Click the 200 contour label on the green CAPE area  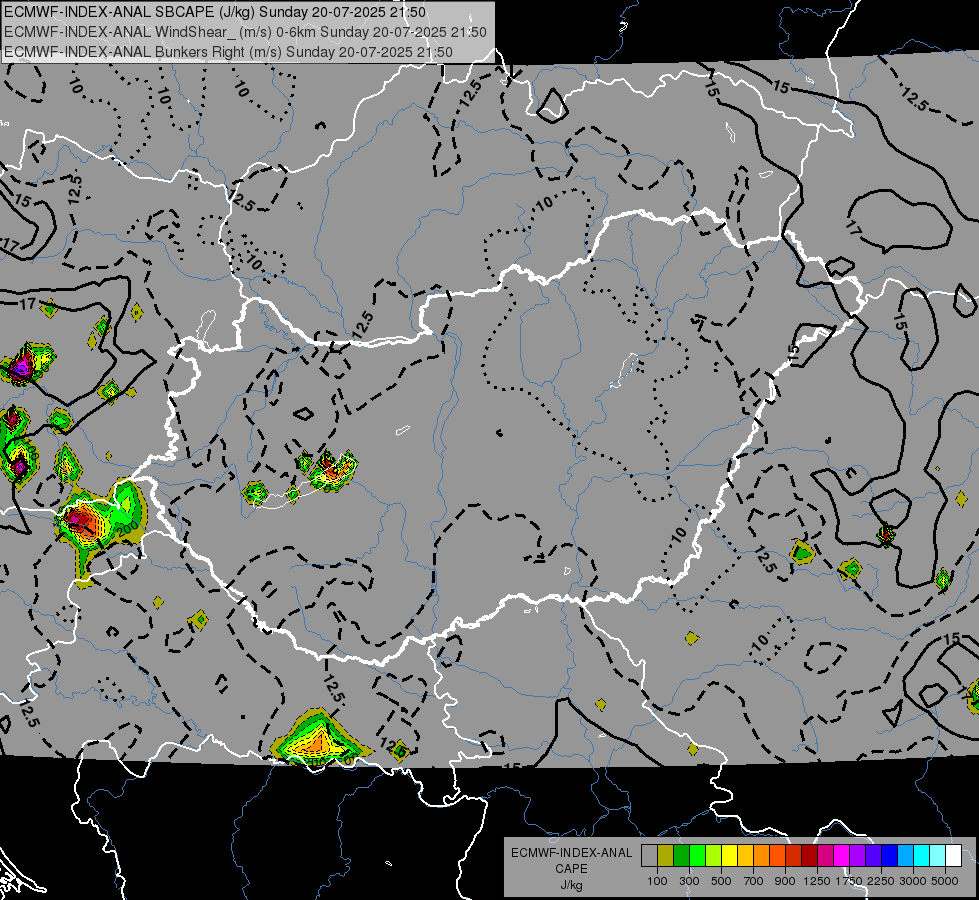click(128, 530)
